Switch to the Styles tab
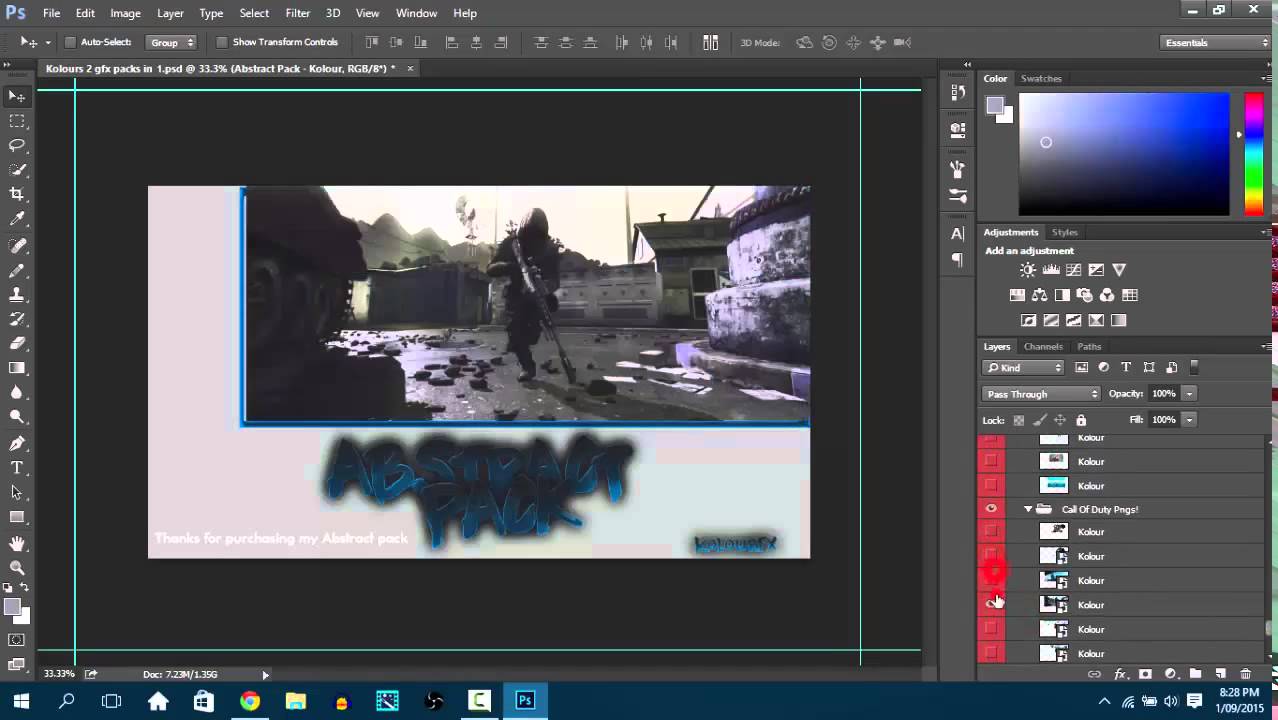Image resolution: width=1278 pixels, height=720 pixels. point(1064,232)
